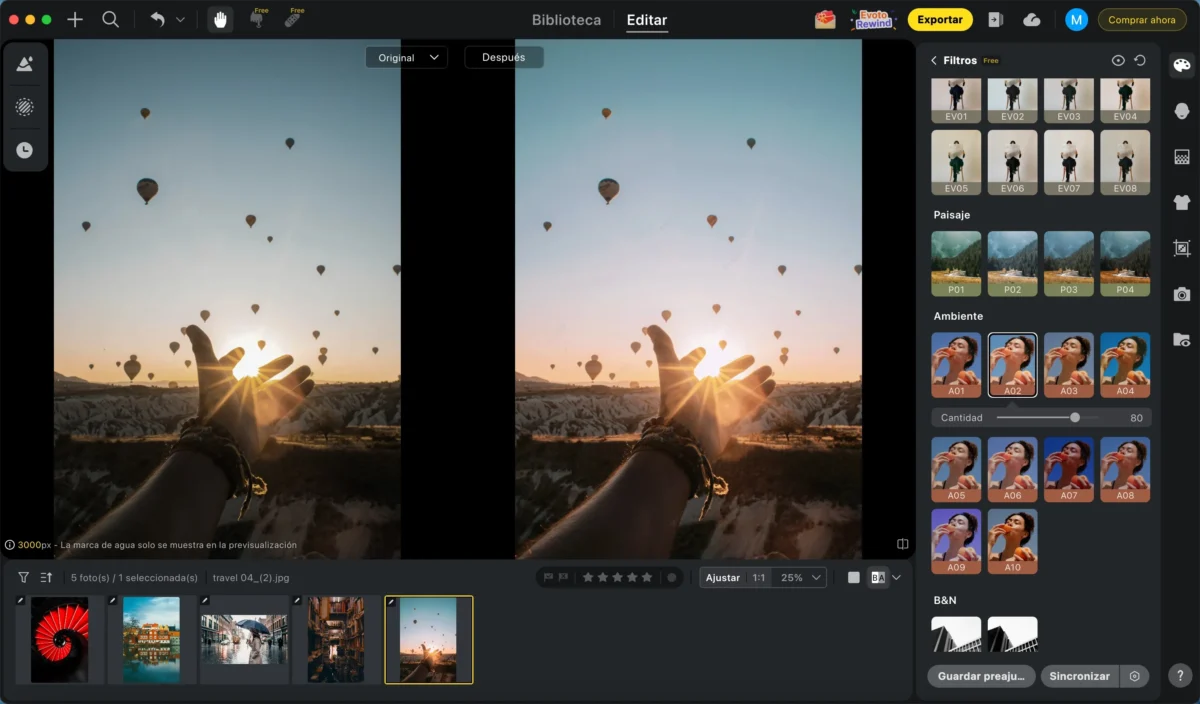Switch to the Biblioteca tab
Screen dimensions: 1200x704
point(566,20)
